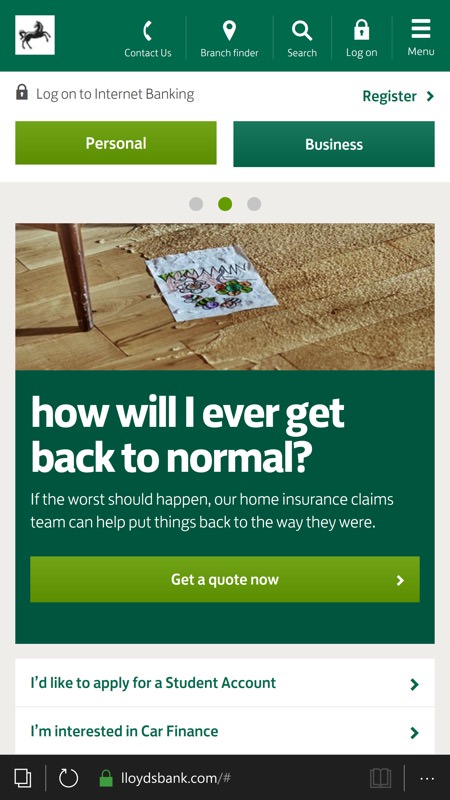Click the lloydsbank.com address bar

pos(176,778)
